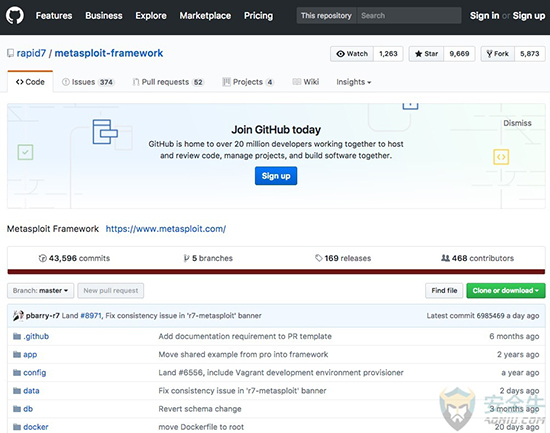The width and height of the screenshot is (550, 433).
Task: Click the This repository search scope label
Action: [x=326, y=16]
